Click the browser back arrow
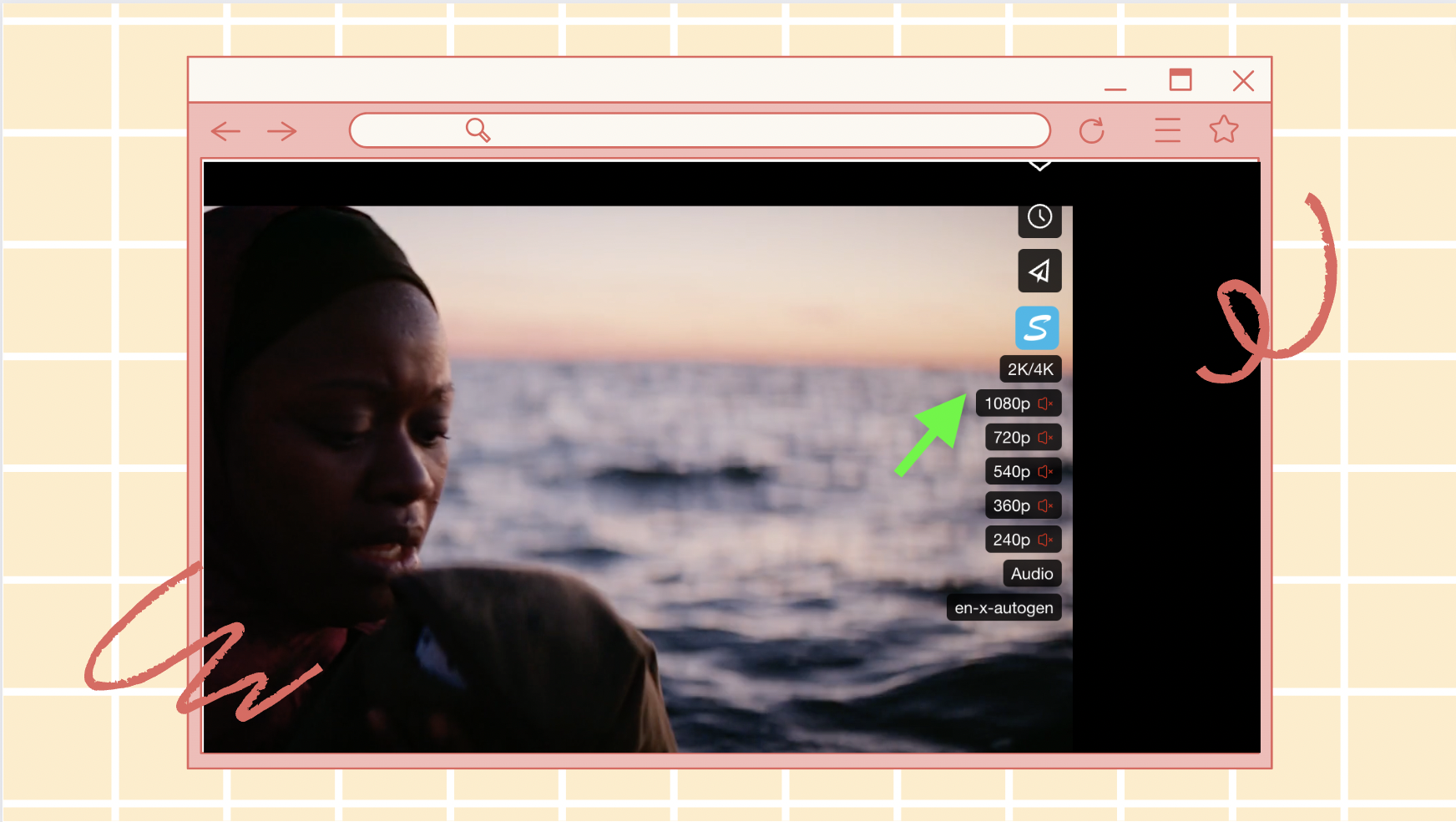This screenshot has height=822, width=1456. click(225, 131)
